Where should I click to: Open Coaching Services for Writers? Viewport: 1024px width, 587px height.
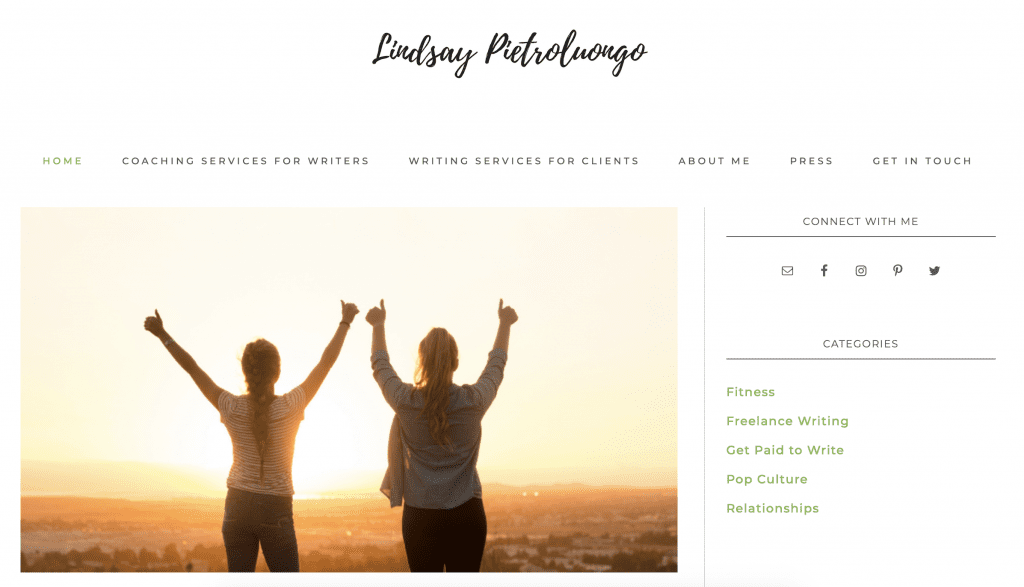tap(246, 161)
